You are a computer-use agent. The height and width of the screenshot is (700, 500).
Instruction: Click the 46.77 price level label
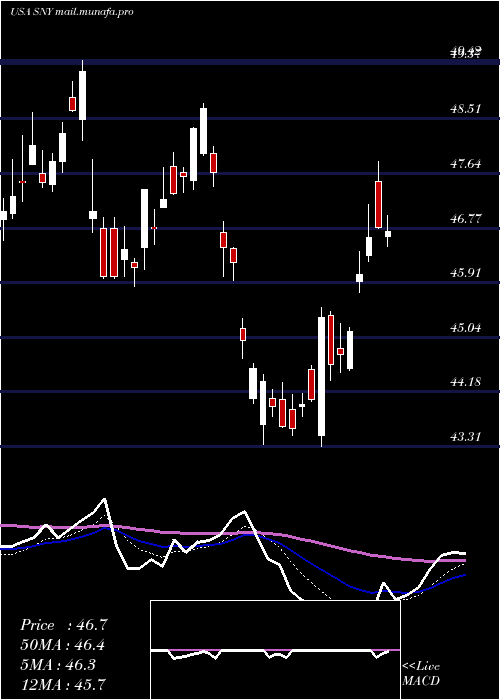pyautogui.click(x=466, y=219)
